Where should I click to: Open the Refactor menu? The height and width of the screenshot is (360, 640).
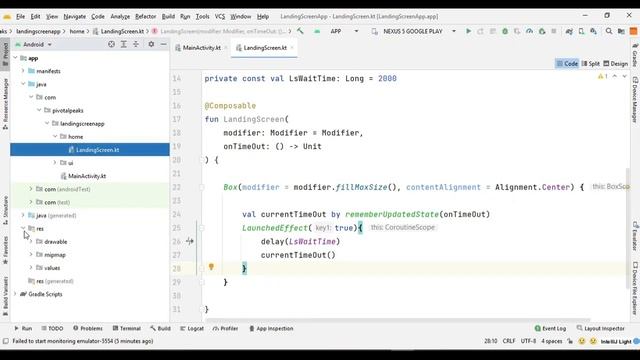point(145,16)
